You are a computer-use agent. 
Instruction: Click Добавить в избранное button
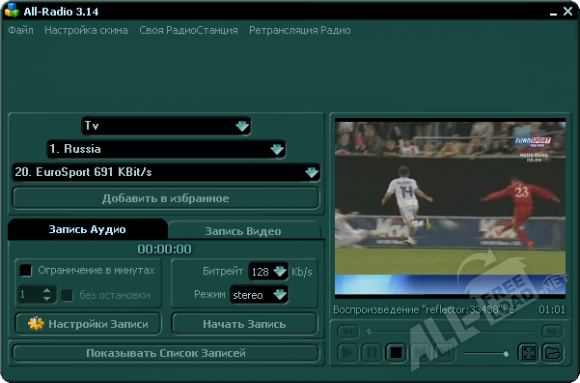pyautogui.click(x=166, y=198)
